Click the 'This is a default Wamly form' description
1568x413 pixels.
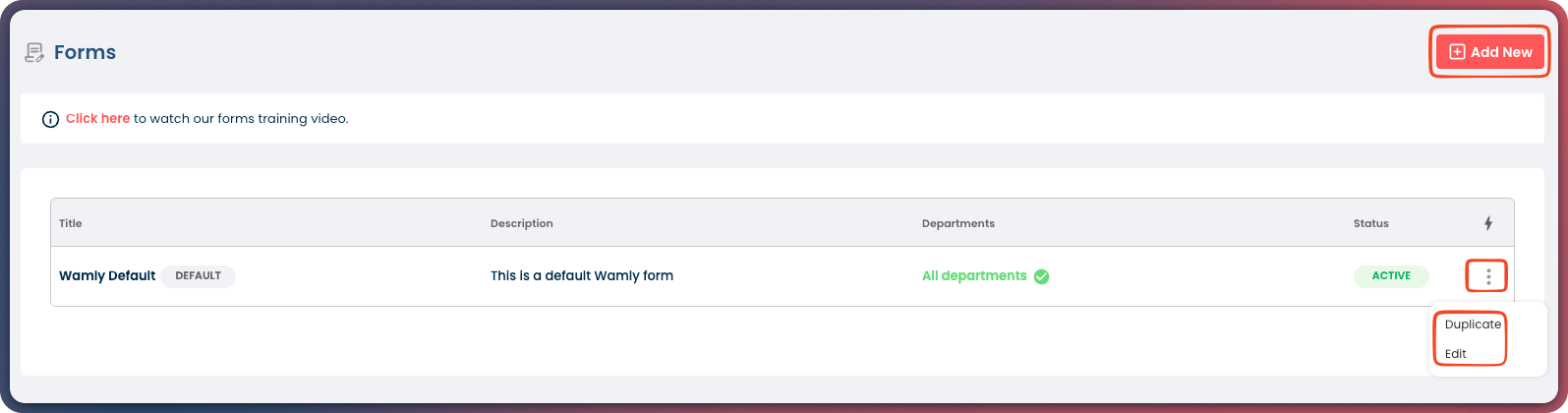tap(581, 276)
